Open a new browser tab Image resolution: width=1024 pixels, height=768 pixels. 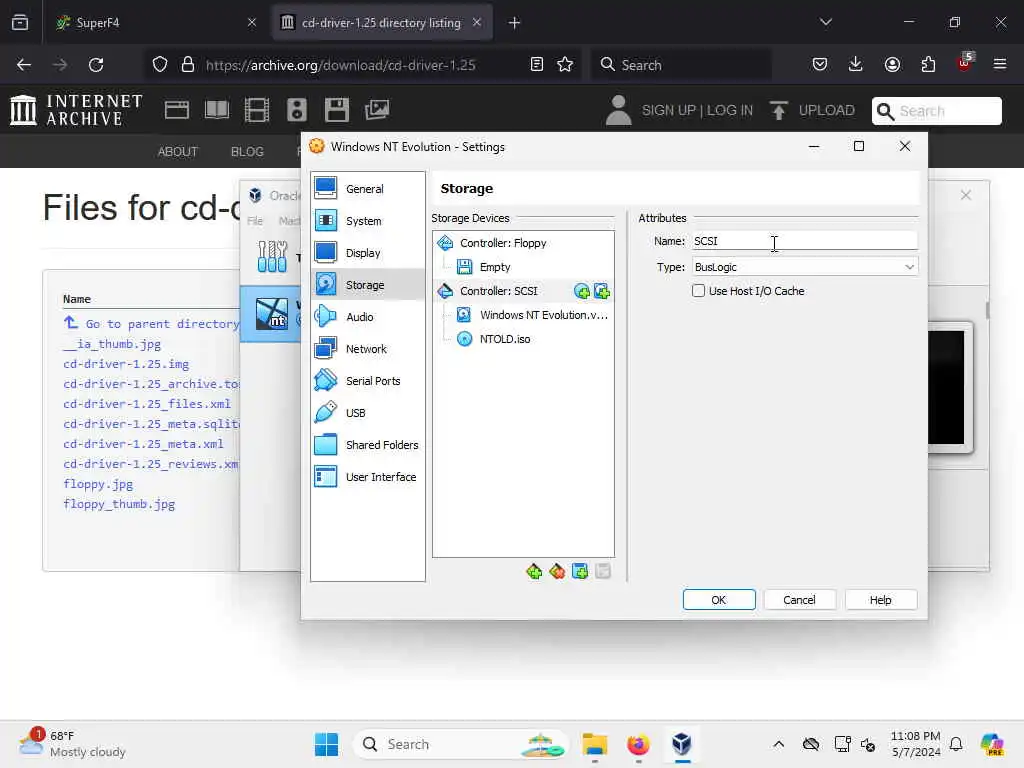tap(515, 23)
